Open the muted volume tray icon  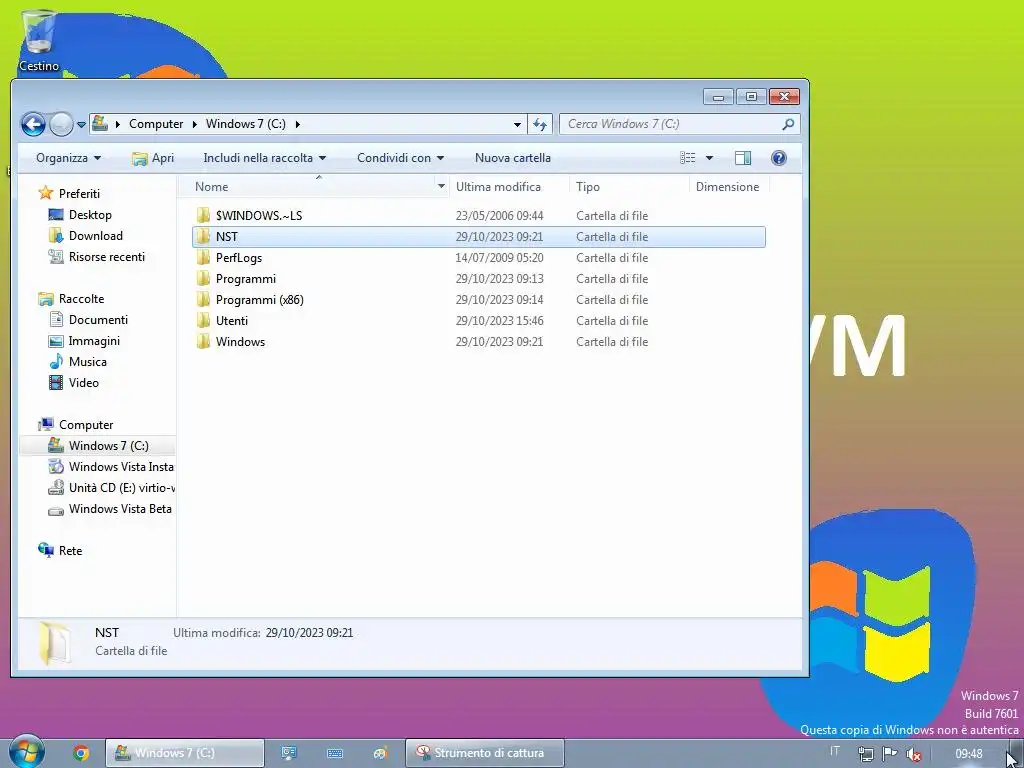click(914, 754)
